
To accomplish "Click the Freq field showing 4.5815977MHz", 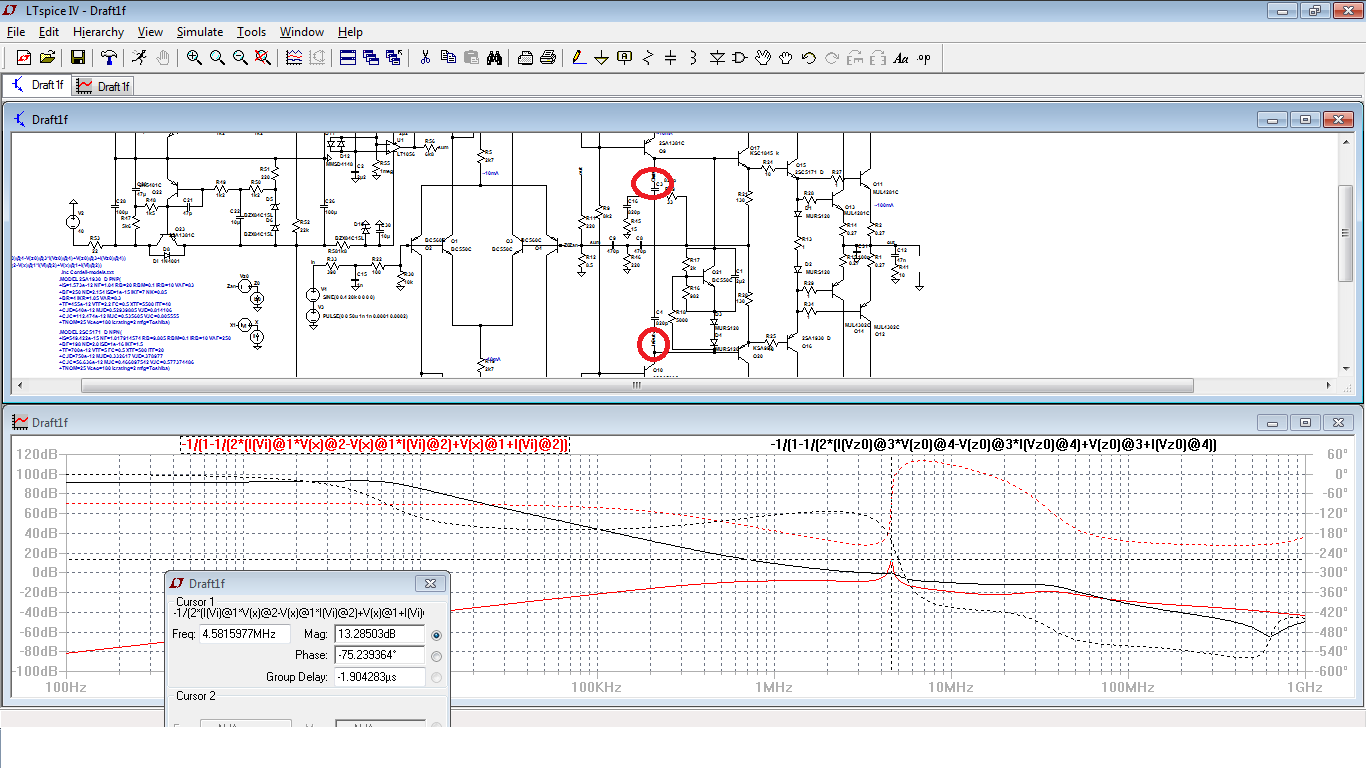I will [245, 634].
